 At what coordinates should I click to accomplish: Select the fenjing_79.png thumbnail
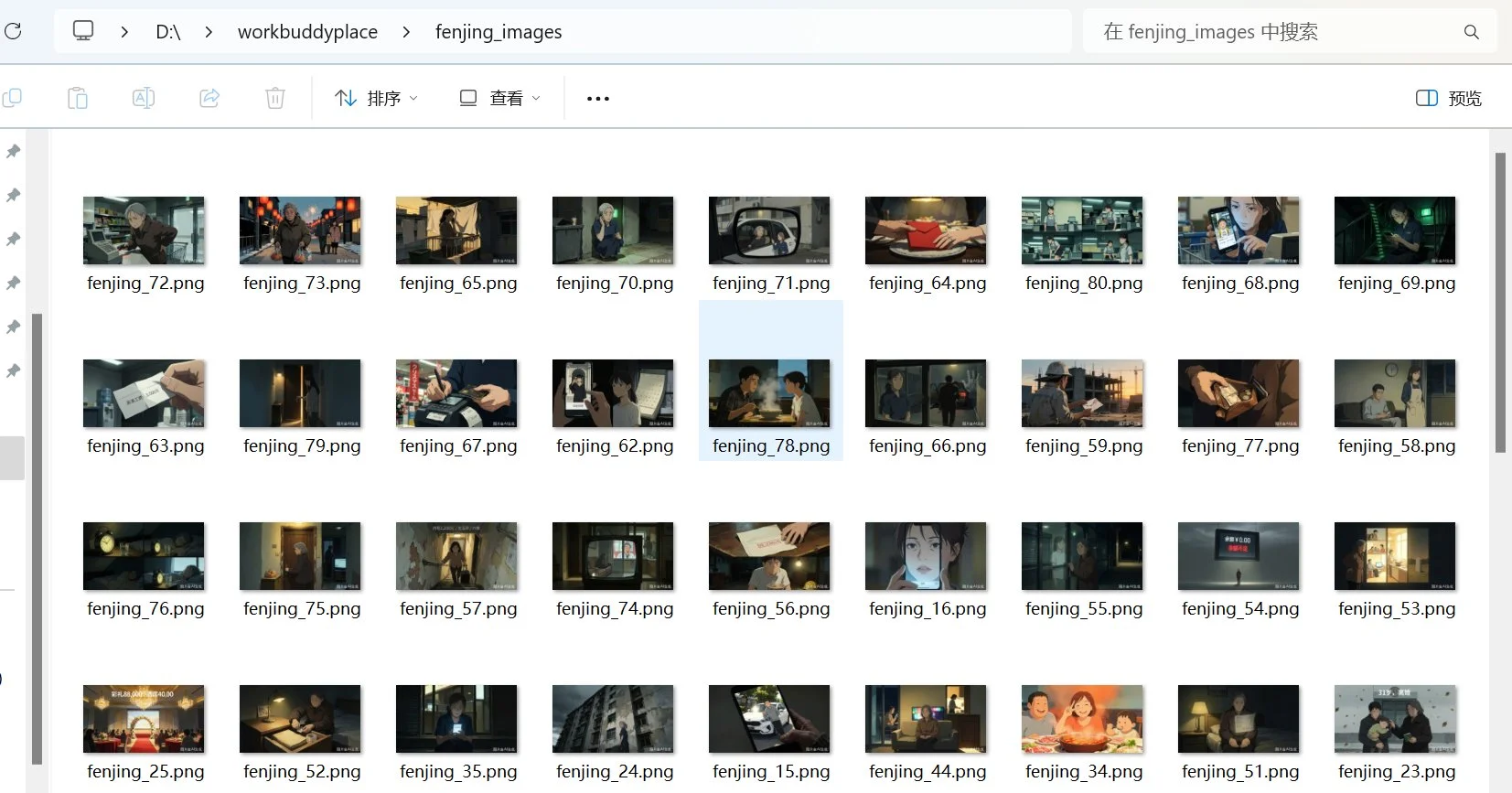pyautogui.click(x=301, y=393)
